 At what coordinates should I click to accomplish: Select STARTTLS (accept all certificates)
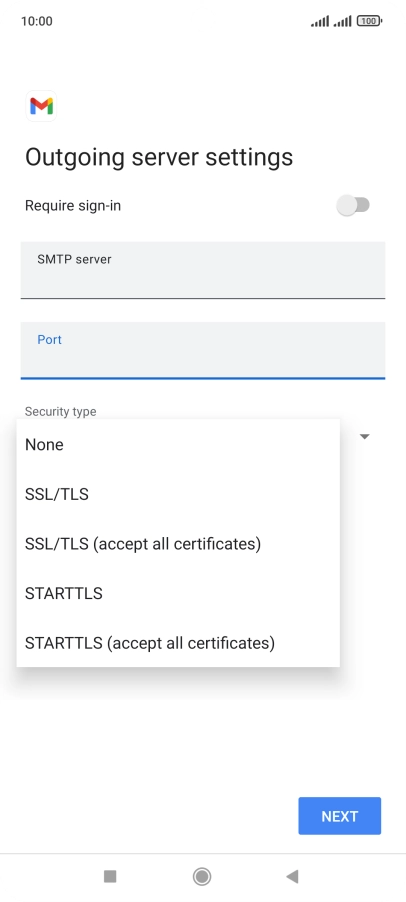[178, 643]
